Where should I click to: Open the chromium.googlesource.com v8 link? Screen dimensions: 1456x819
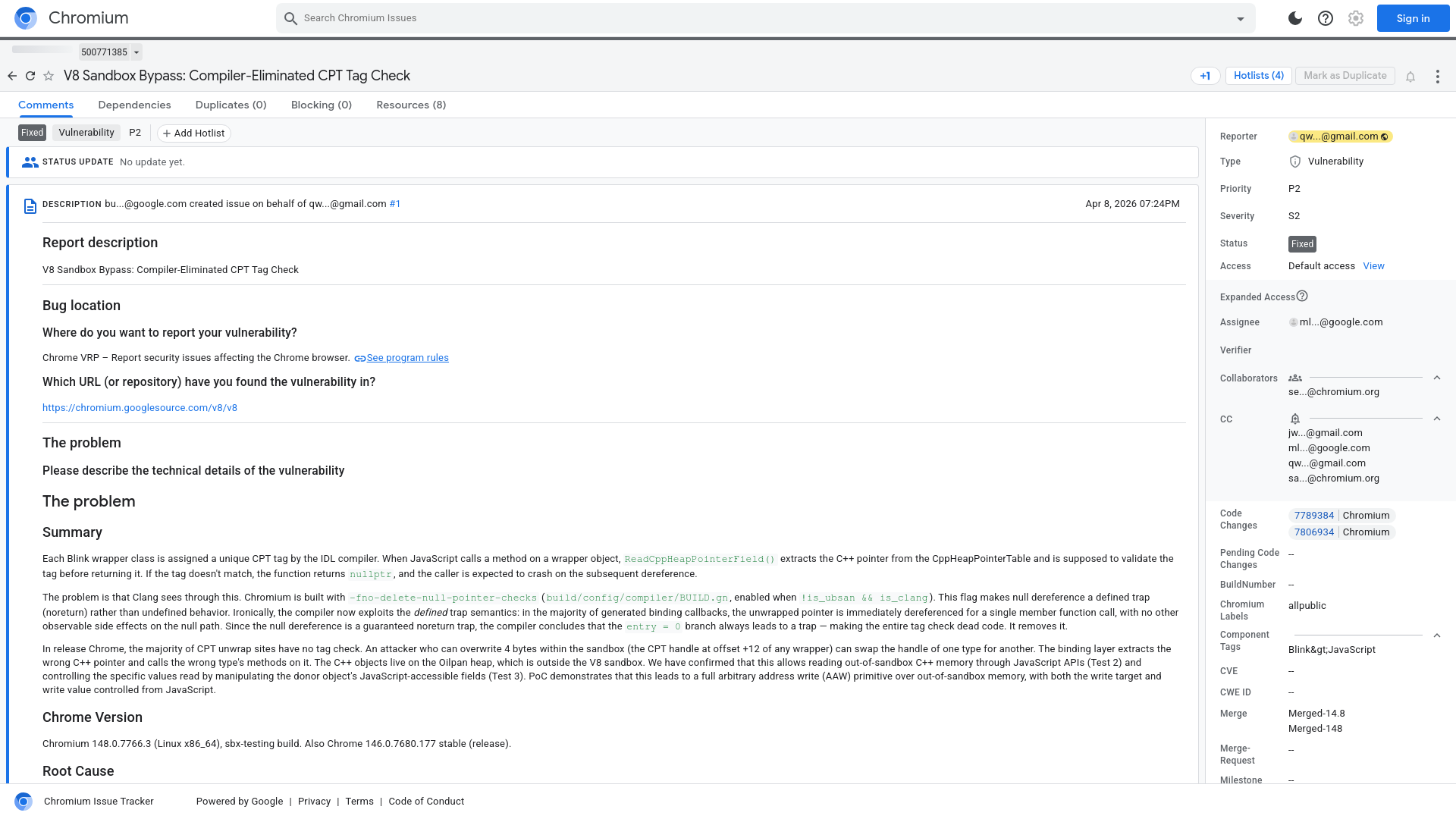140,408
